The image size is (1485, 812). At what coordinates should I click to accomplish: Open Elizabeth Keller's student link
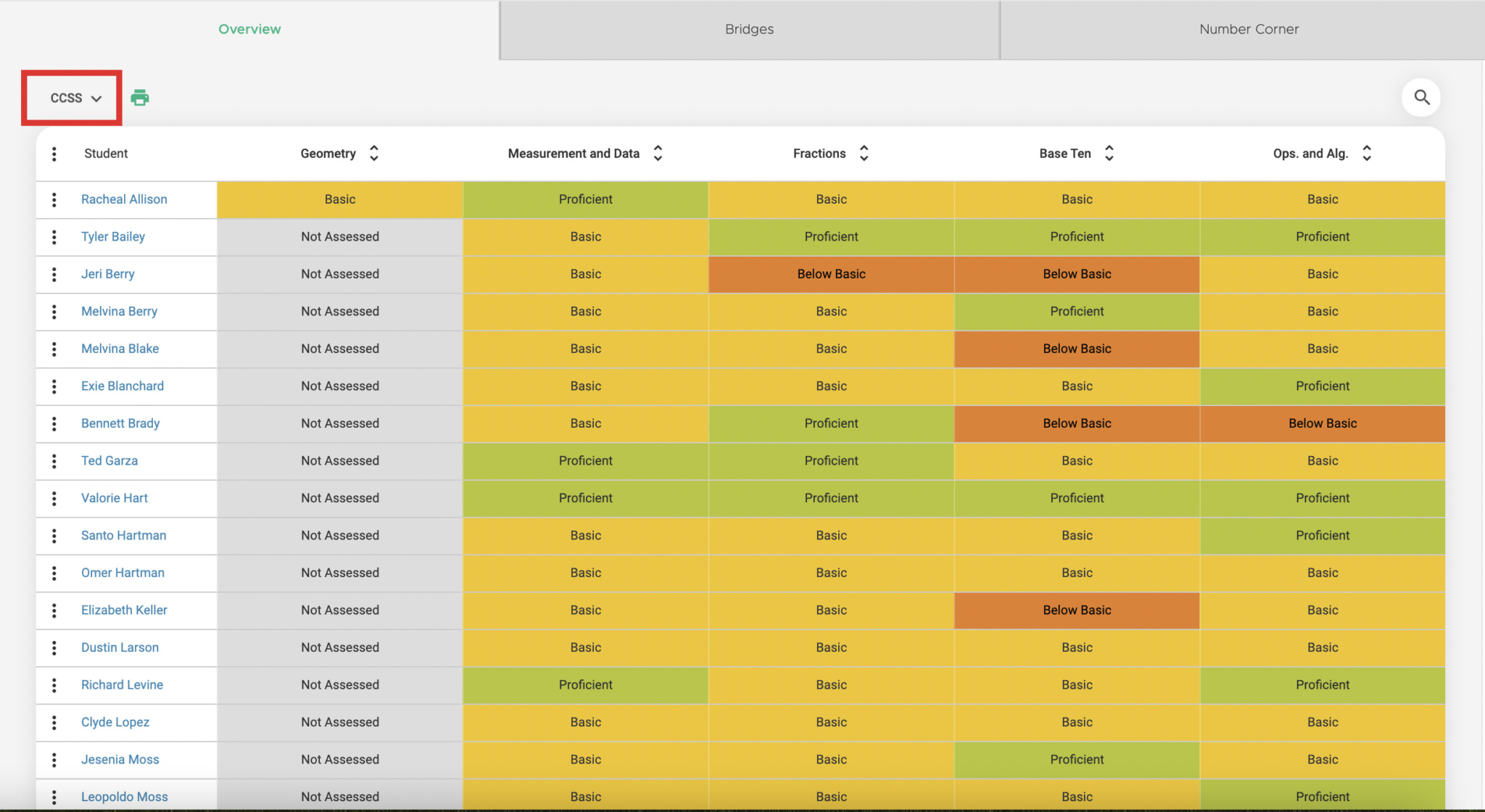(124, 610)
